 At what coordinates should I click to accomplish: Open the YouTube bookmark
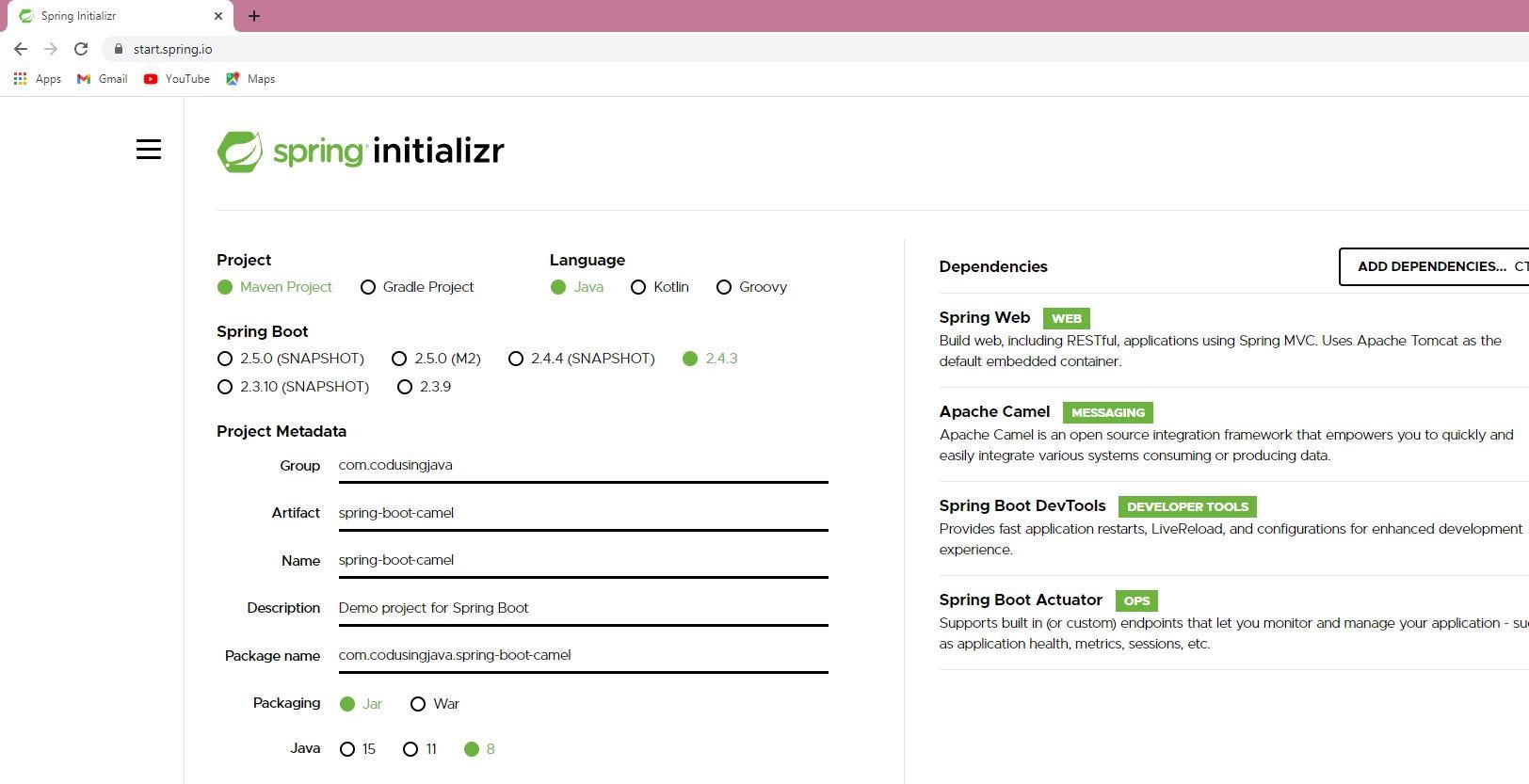pyautogui.click(x=177, y=79)
